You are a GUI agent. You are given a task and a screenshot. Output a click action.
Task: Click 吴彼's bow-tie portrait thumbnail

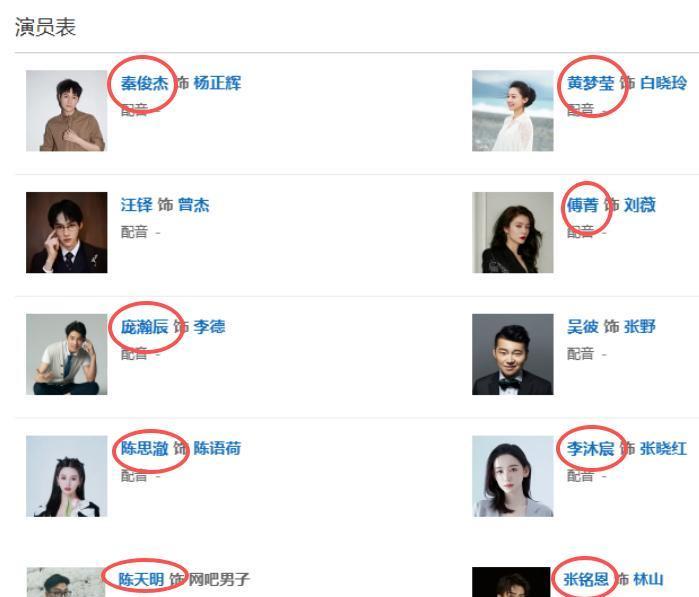[x=513, y=354]
